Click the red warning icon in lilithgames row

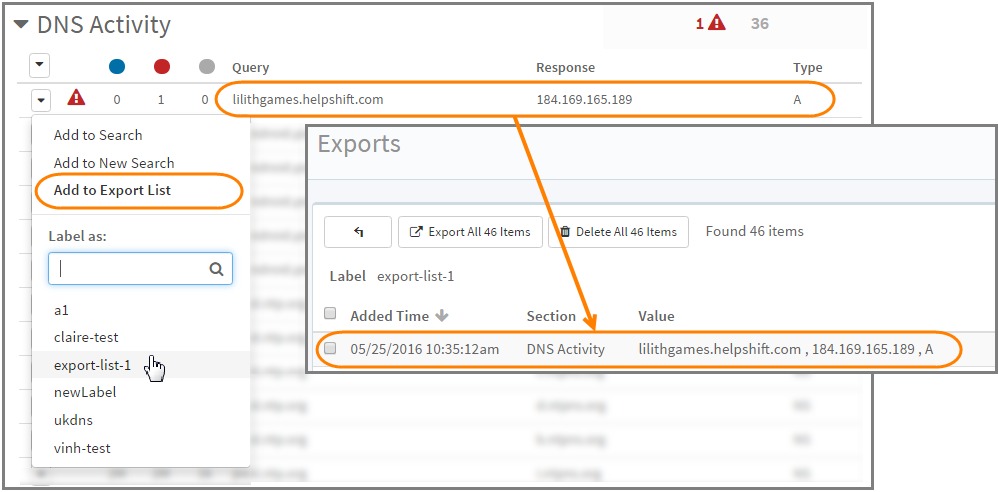76,98
